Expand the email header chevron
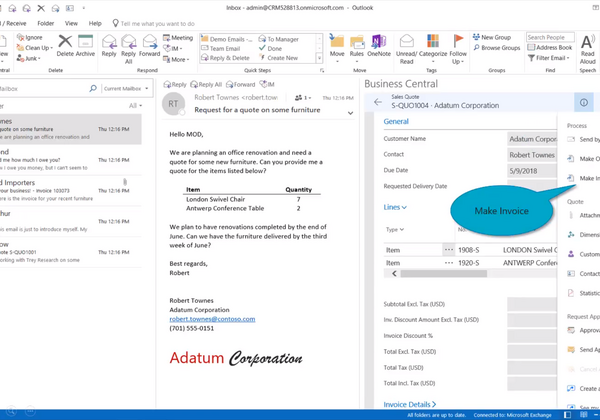The height and width of the screenshot is (420, 600). click(x=350, y=113)
